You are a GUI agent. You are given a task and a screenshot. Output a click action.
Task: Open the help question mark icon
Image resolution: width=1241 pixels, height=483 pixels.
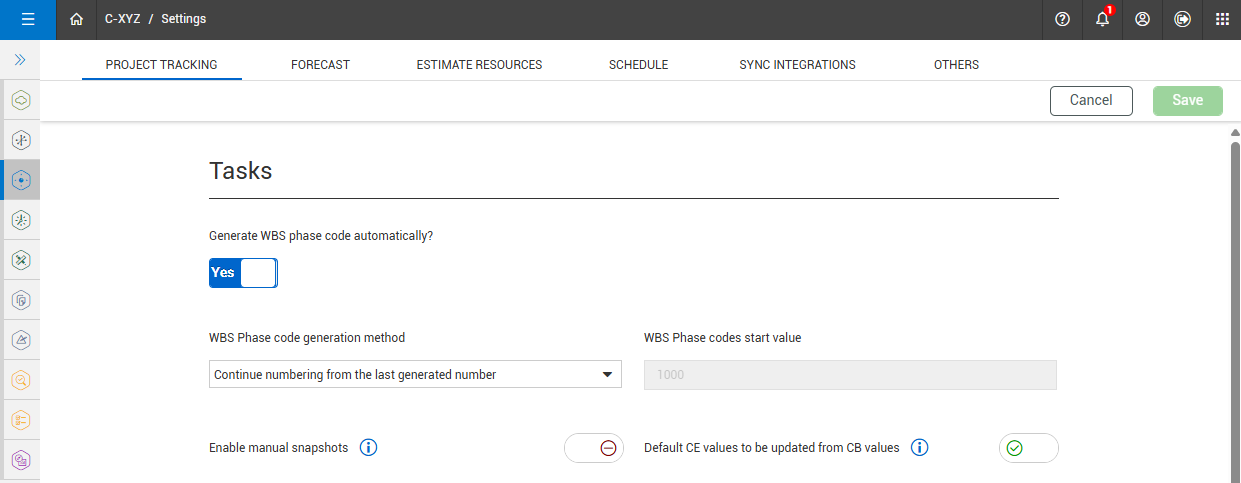click(x=1062, y=19)
